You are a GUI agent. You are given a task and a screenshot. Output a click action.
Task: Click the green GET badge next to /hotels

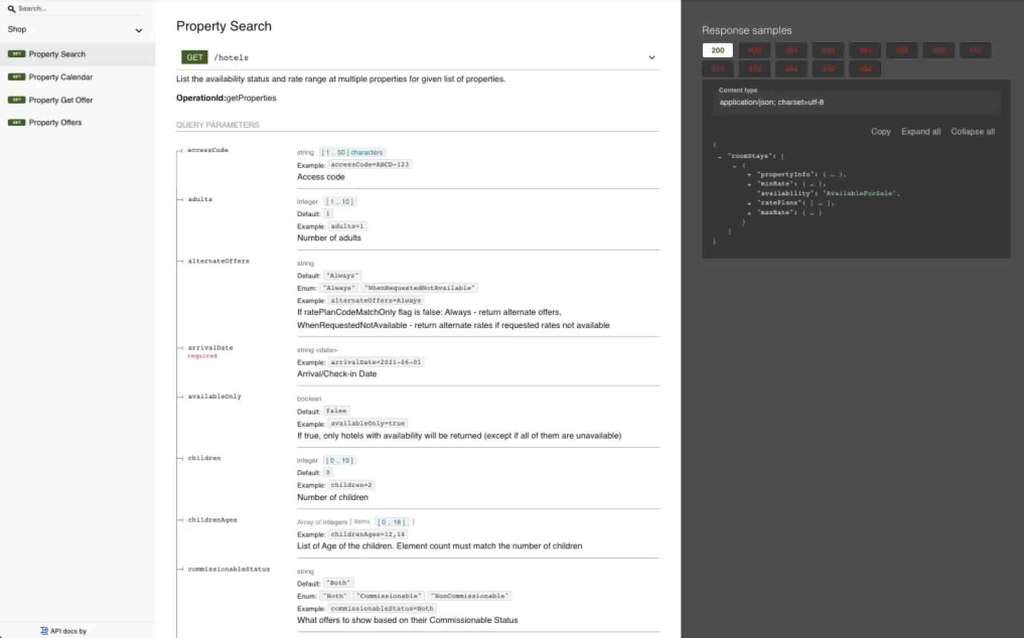[x=194, y=58]
